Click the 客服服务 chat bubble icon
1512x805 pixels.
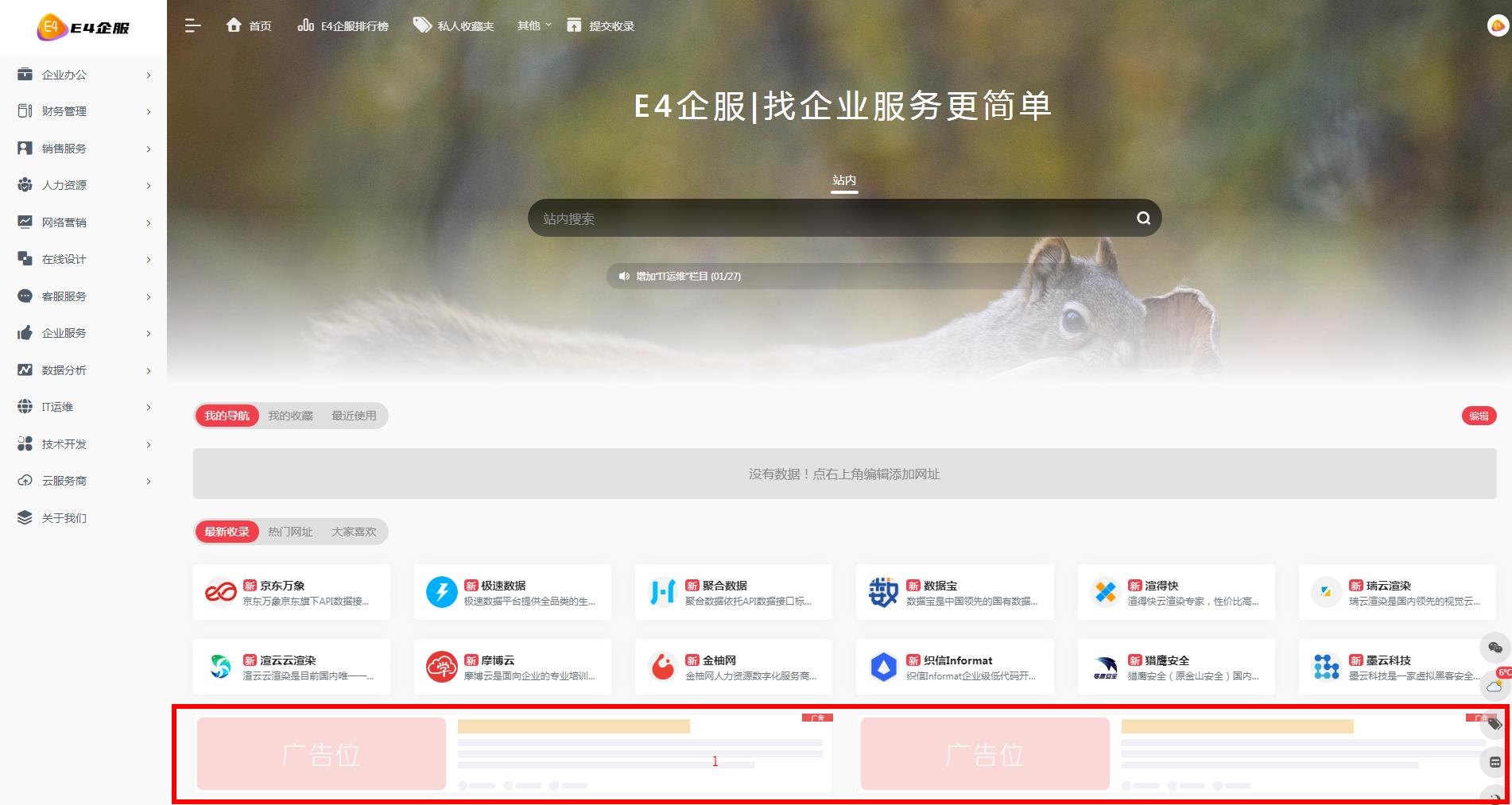[x=25, y=296]
